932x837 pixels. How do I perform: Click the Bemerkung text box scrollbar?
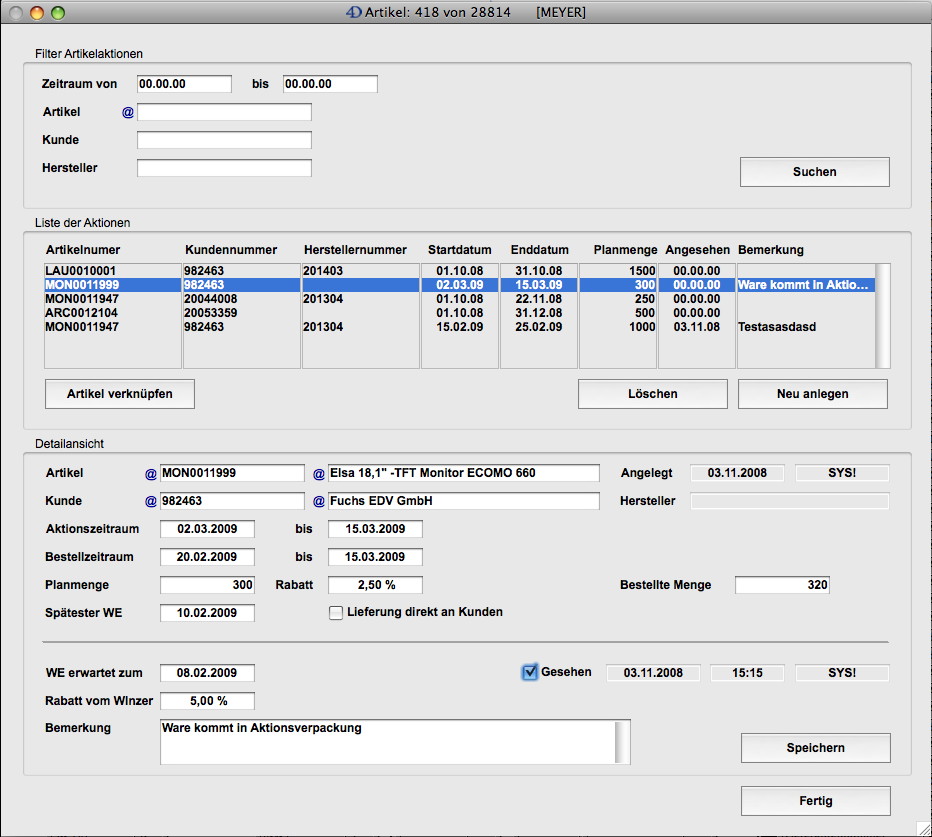tap(623, 741)
